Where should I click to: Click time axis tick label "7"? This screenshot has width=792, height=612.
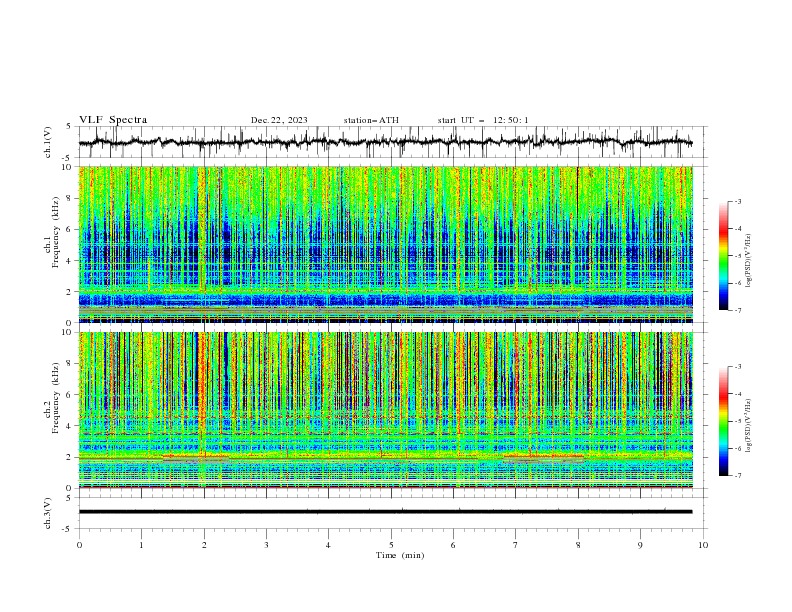(x=516, y=545)
